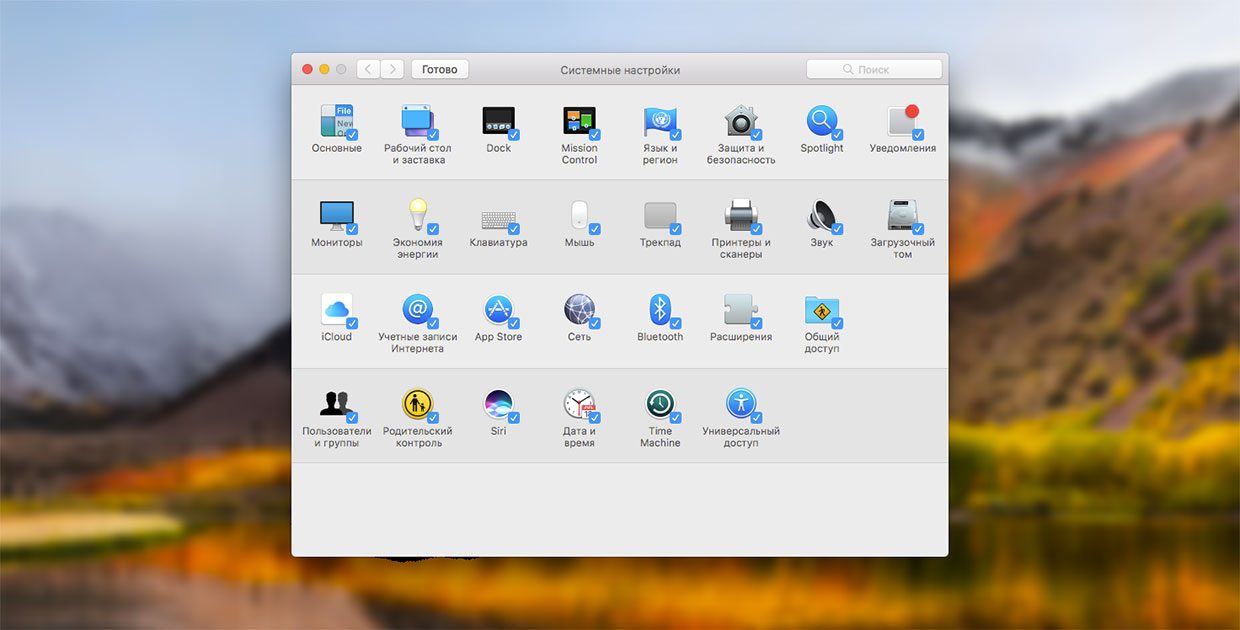The height and width of the screenshot is (630, 1240).
Task: Open Mission Control settings
Action: coord(579,120)
